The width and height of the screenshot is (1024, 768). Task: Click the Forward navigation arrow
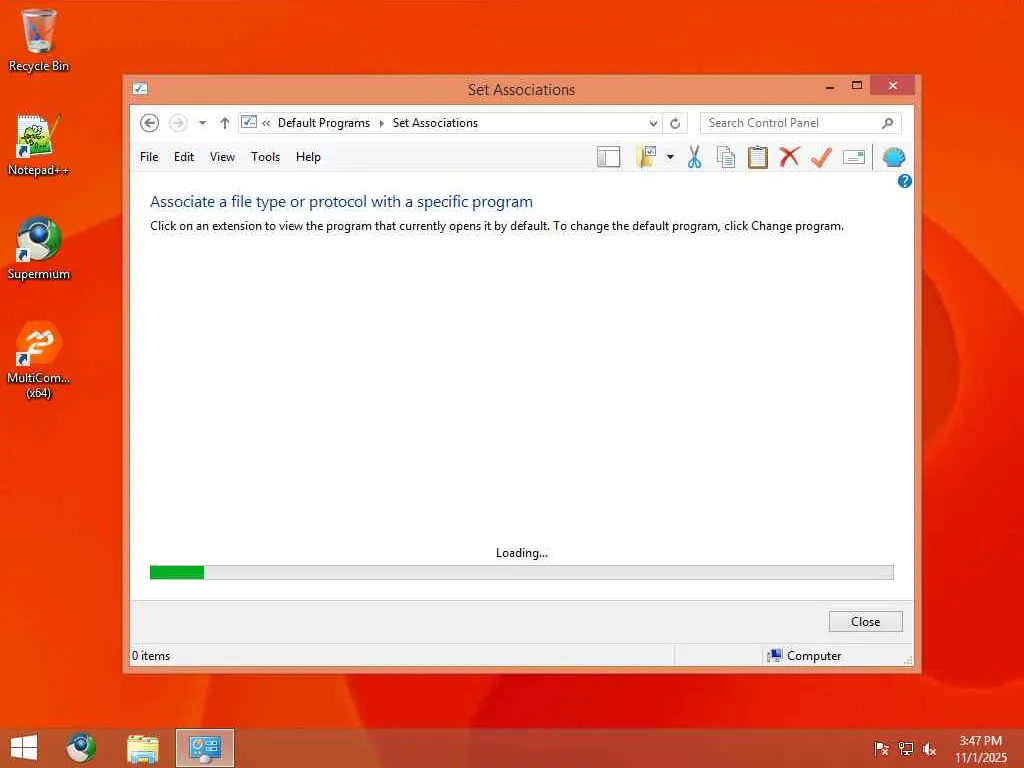[178, 123]
